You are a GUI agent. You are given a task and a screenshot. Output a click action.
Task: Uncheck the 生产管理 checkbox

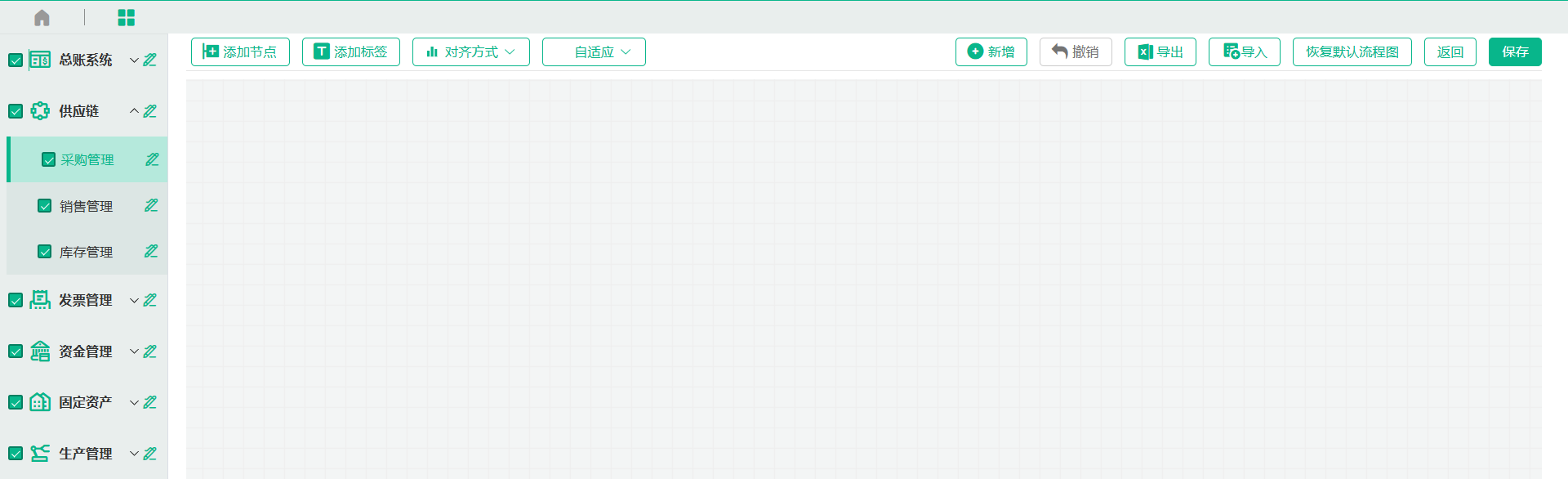16,454
